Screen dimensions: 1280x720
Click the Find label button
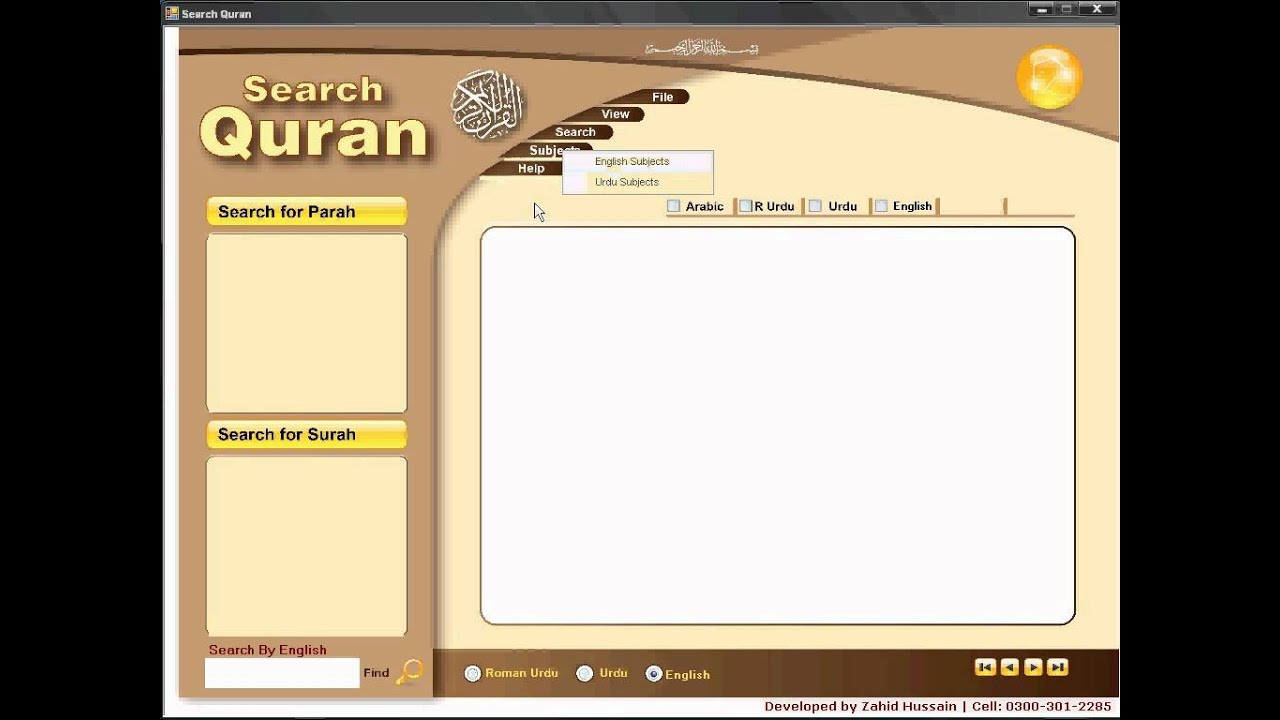376,673
